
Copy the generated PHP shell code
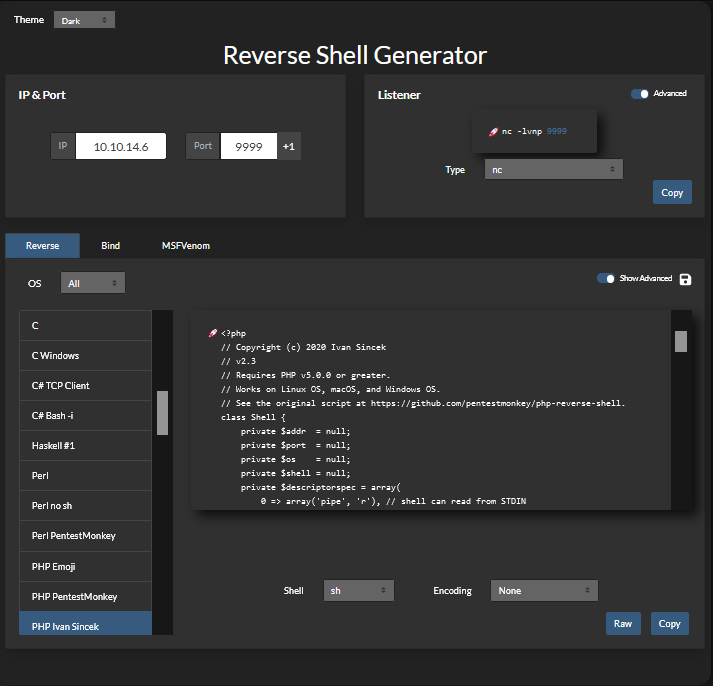click(669, 623)
